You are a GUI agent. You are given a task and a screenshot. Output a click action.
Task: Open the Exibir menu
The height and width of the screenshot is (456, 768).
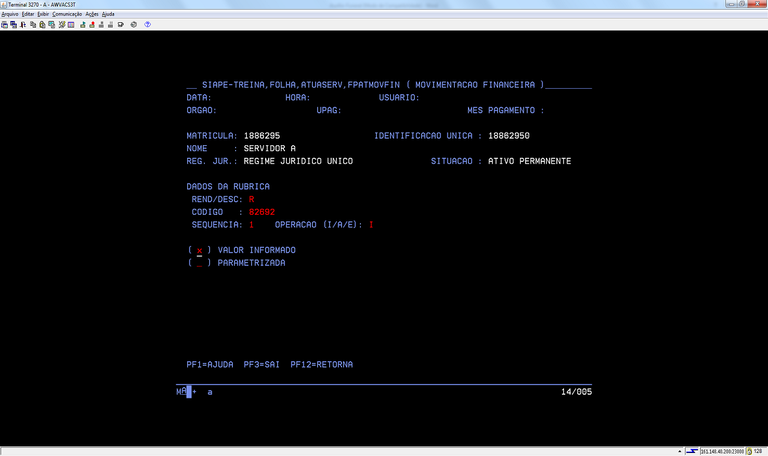(x=43, y=14)
